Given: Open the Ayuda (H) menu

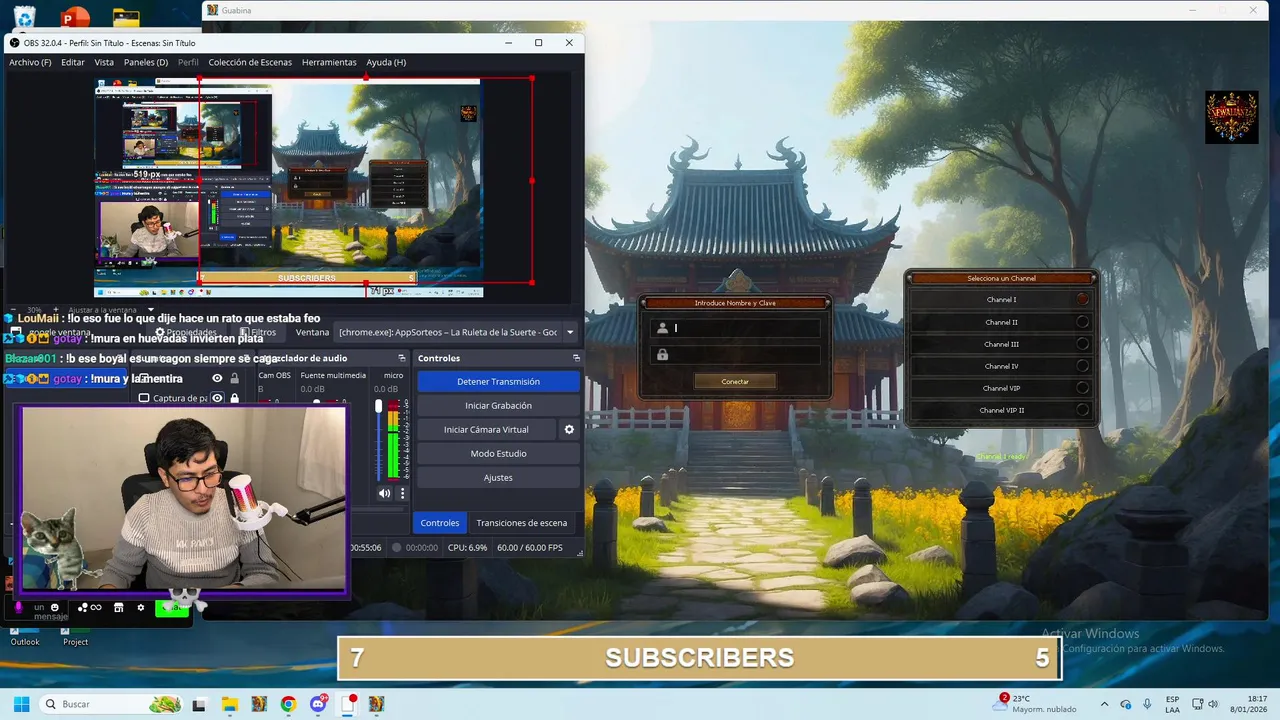Looking at the screenshot, I should pos(386,62).
